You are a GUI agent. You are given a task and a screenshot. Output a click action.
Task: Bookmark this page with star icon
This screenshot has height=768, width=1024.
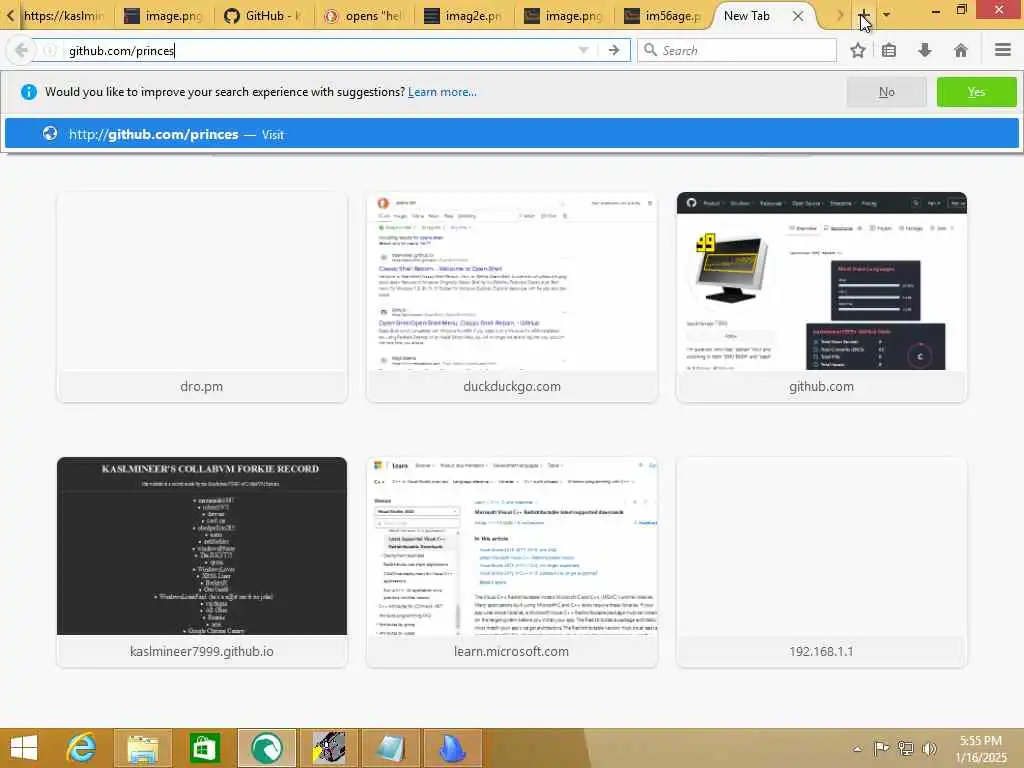coord(857,50)
